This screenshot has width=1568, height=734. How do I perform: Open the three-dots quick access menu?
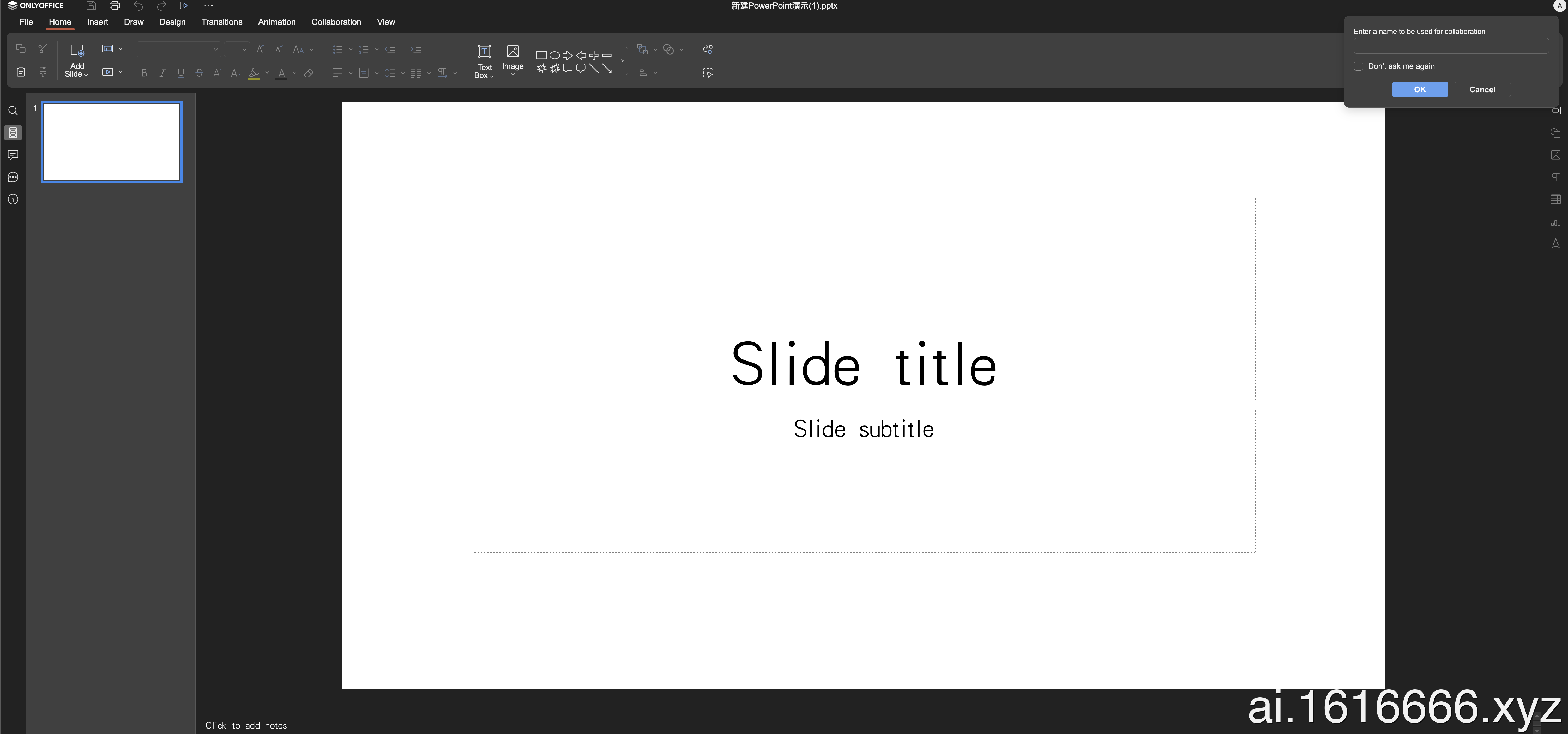pyautogui.click(x=209, y=6)
